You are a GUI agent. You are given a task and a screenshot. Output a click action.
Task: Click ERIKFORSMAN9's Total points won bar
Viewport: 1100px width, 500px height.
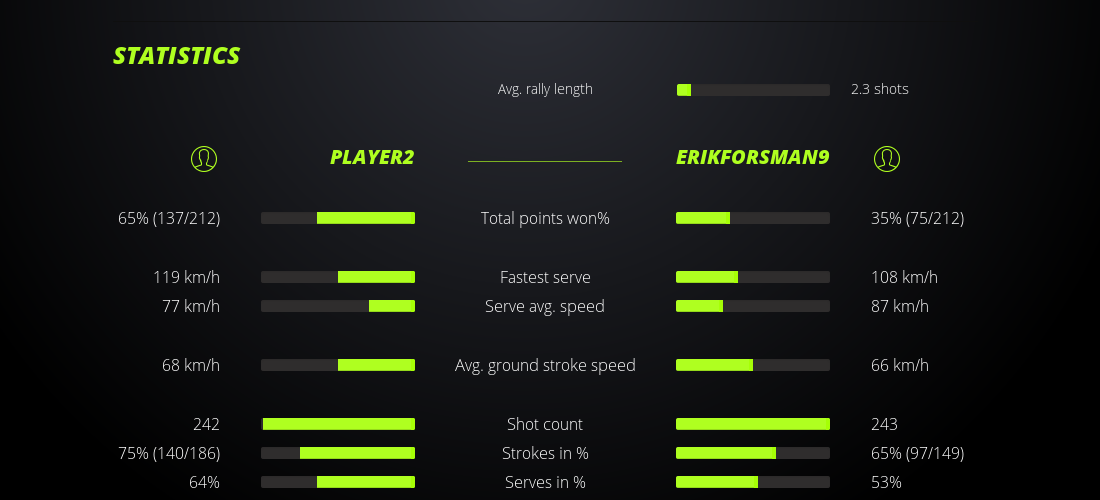[753, 218]
